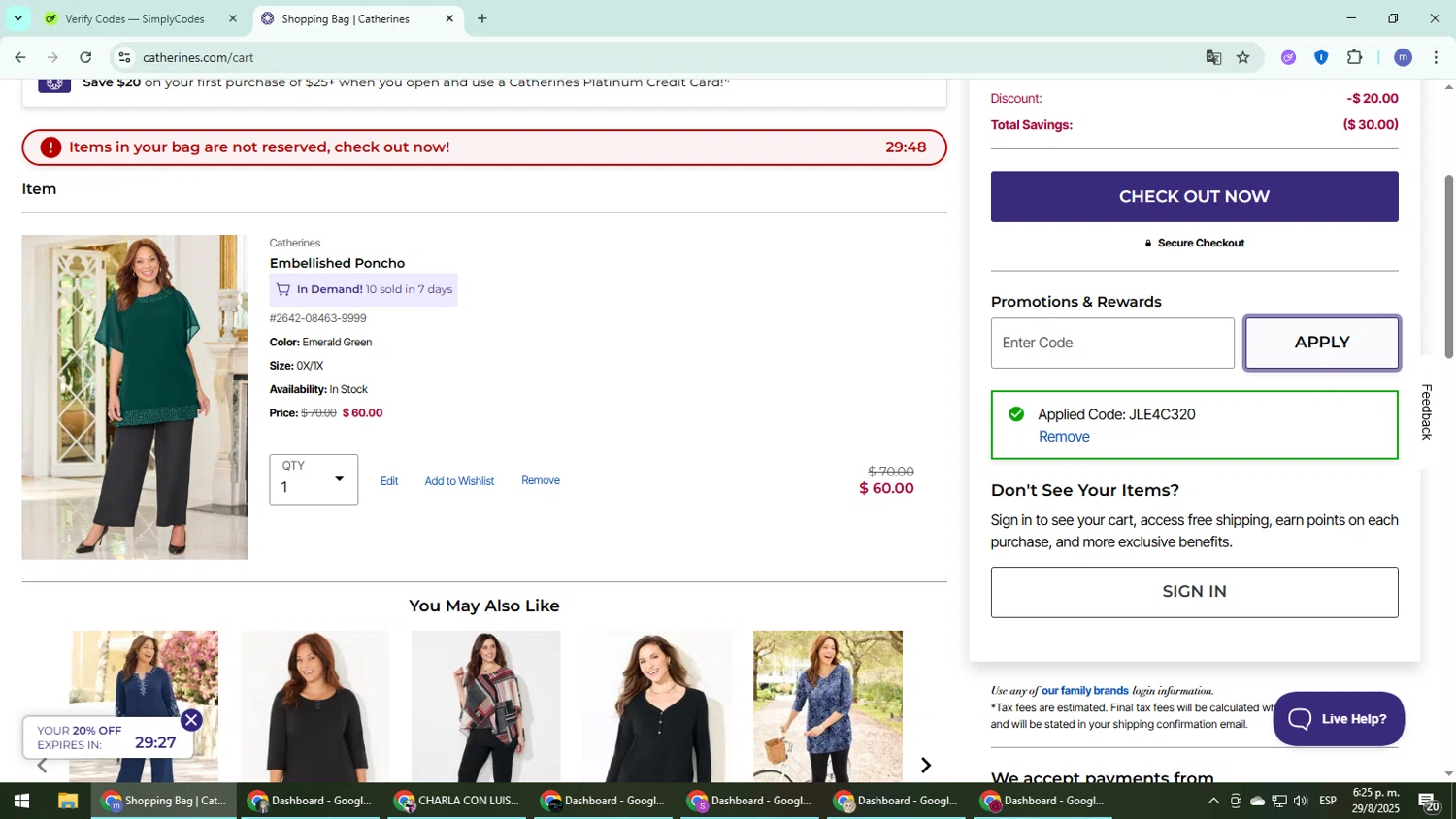Screen dimensions: 1456x819
Task: Click the translate page icon
Action: pyautogui.click(x=1213, y=57)
